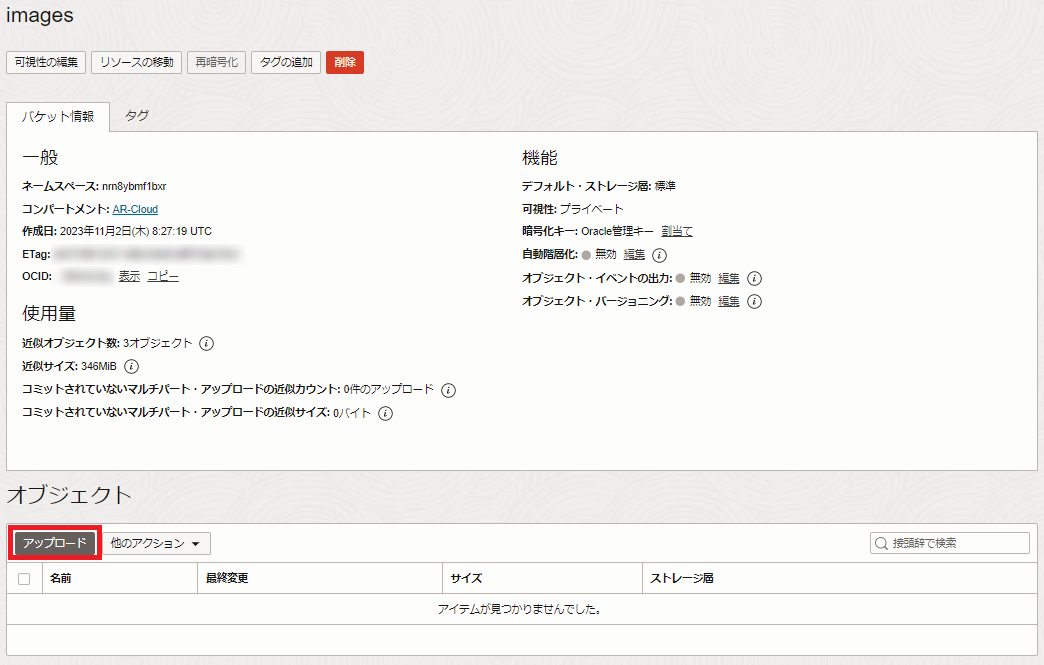Screen dimensions: 1044x665
Task: Click info icon beside オブジェクト・イベントの出力
Action: click(x=755, y=279)
